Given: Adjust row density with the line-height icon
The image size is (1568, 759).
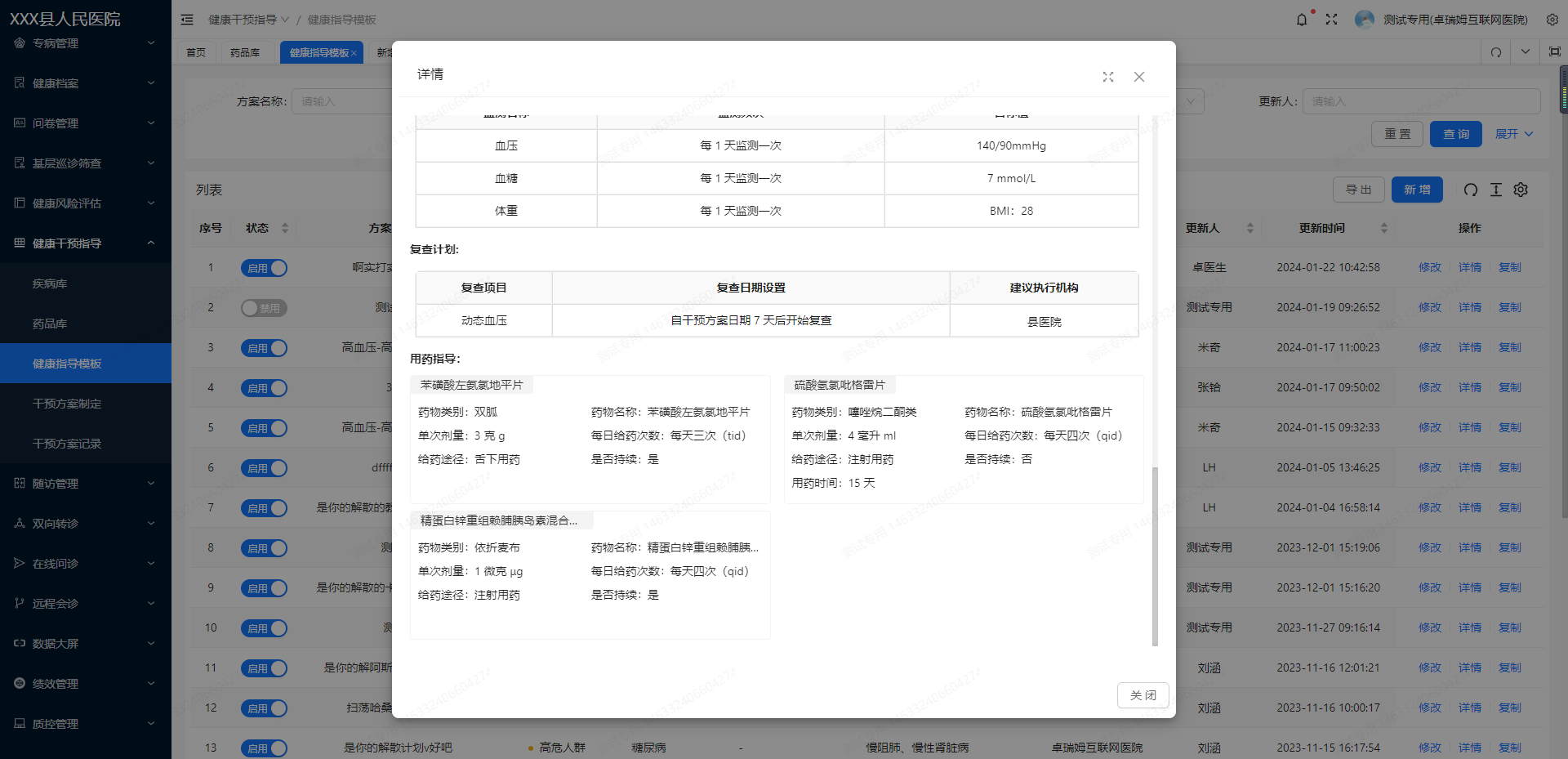Looking at the screenshot, I should 1495,190.
